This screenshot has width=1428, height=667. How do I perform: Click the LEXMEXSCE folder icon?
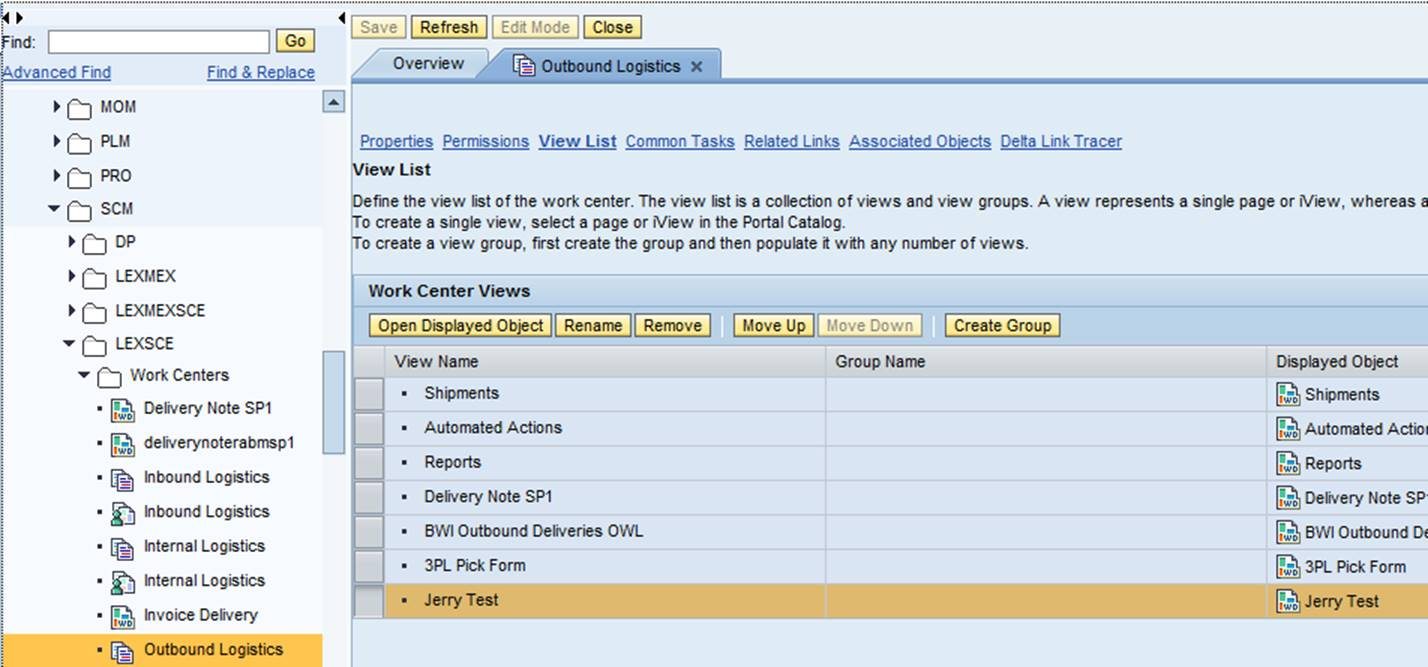95,311
